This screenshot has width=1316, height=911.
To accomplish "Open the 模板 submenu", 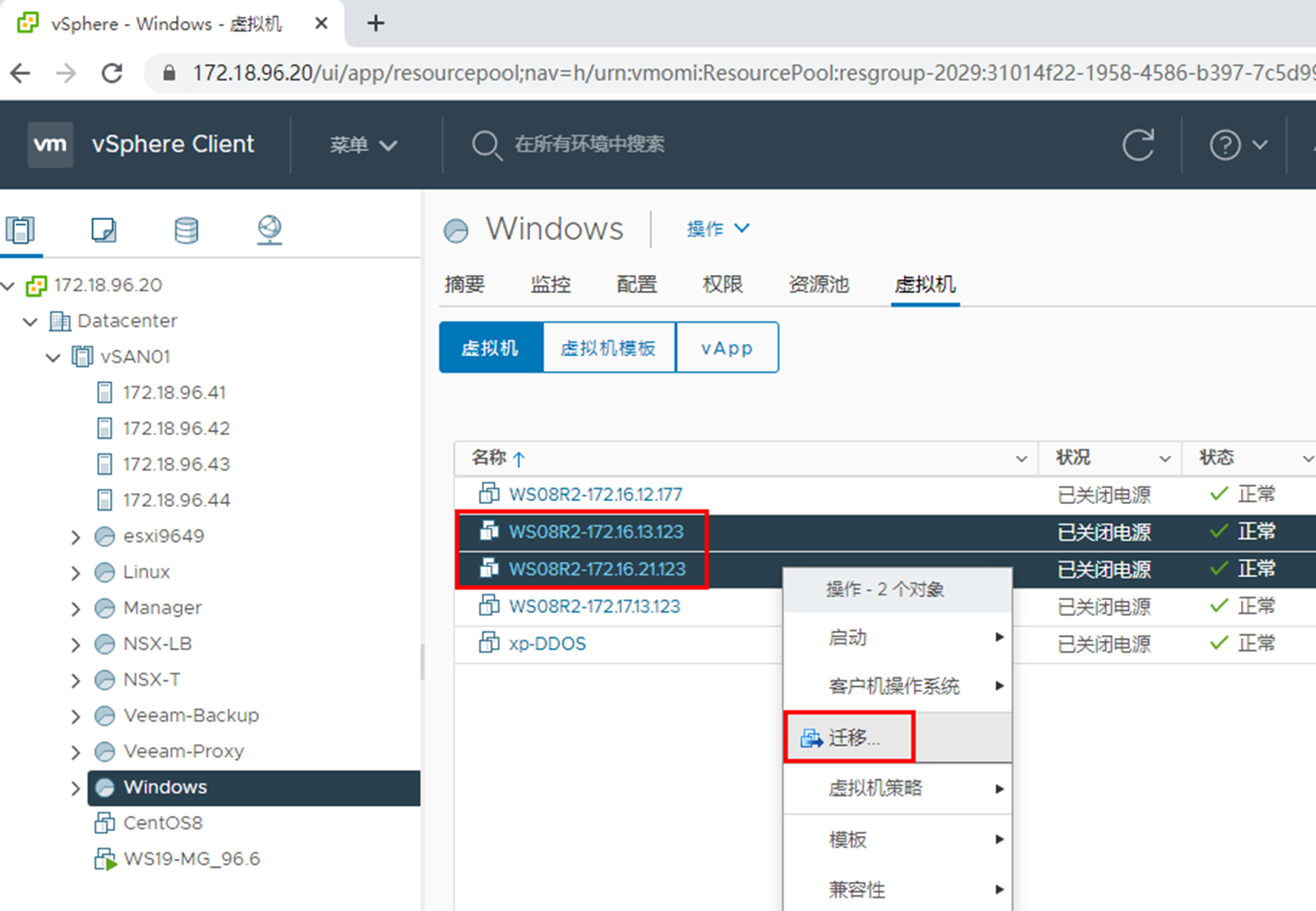I will (x=898, y=840).
